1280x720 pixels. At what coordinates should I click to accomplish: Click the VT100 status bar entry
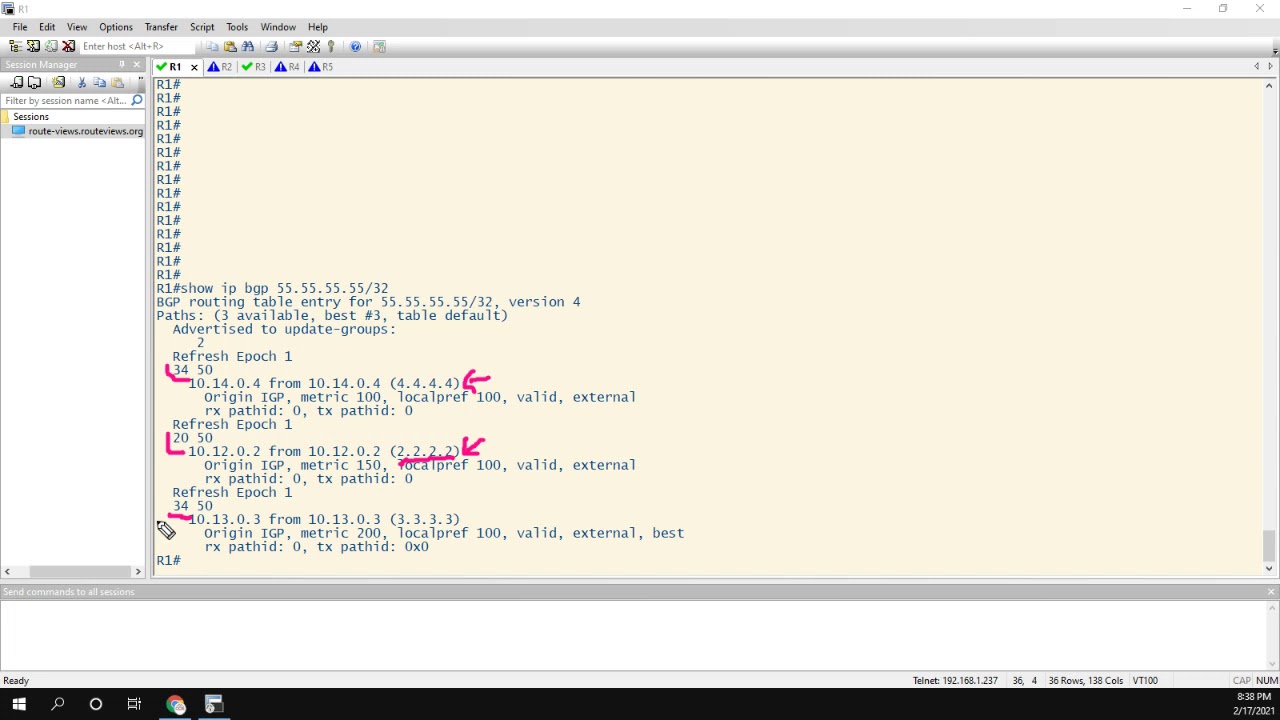point(1145,681)
